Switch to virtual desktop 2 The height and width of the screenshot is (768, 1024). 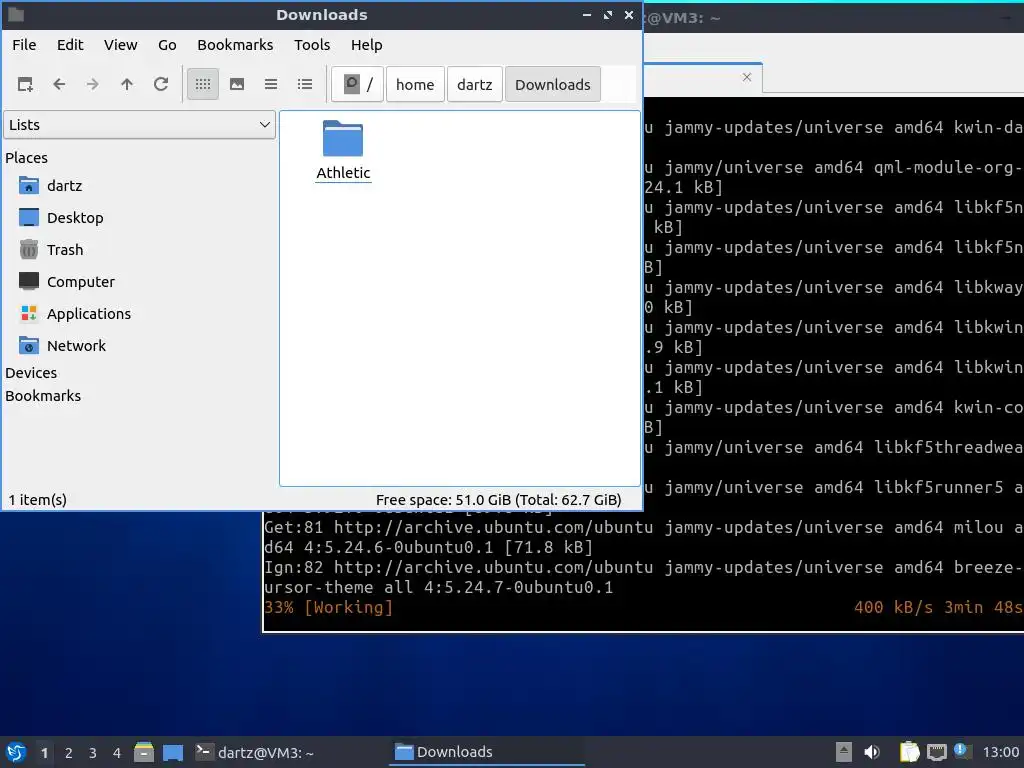point(69,753)
